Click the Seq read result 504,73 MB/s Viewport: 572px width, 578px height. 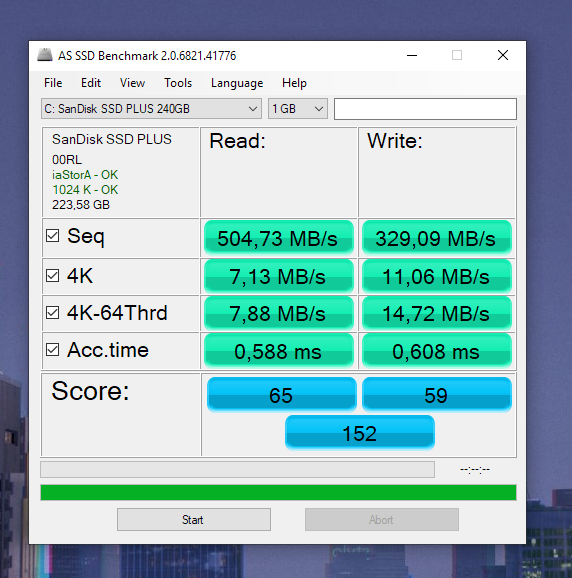pos(279,238)
